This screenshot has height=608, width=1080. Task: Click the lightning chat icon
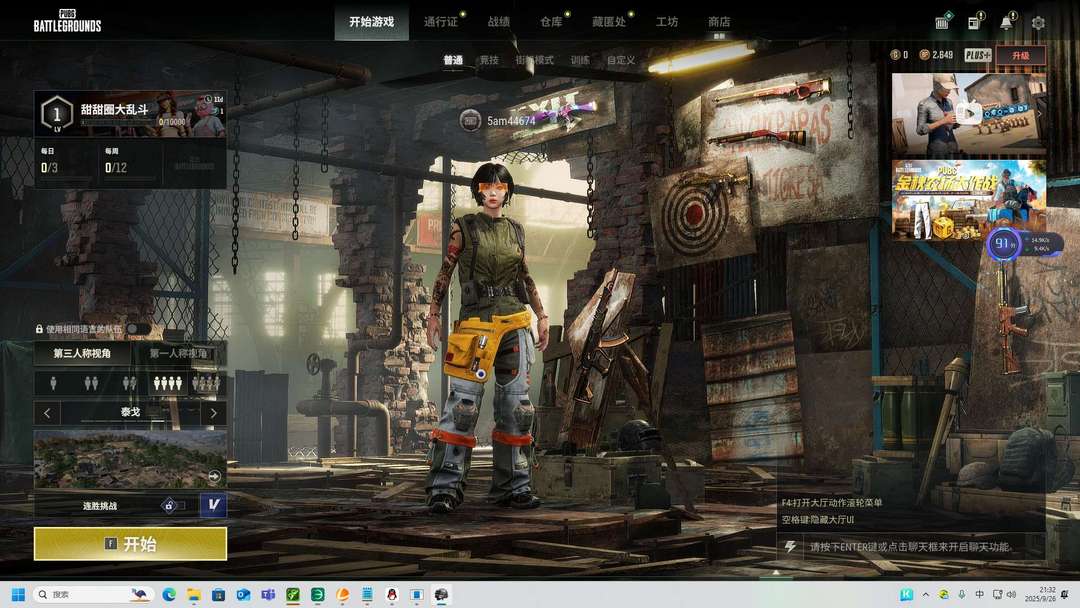pos(790,547)
